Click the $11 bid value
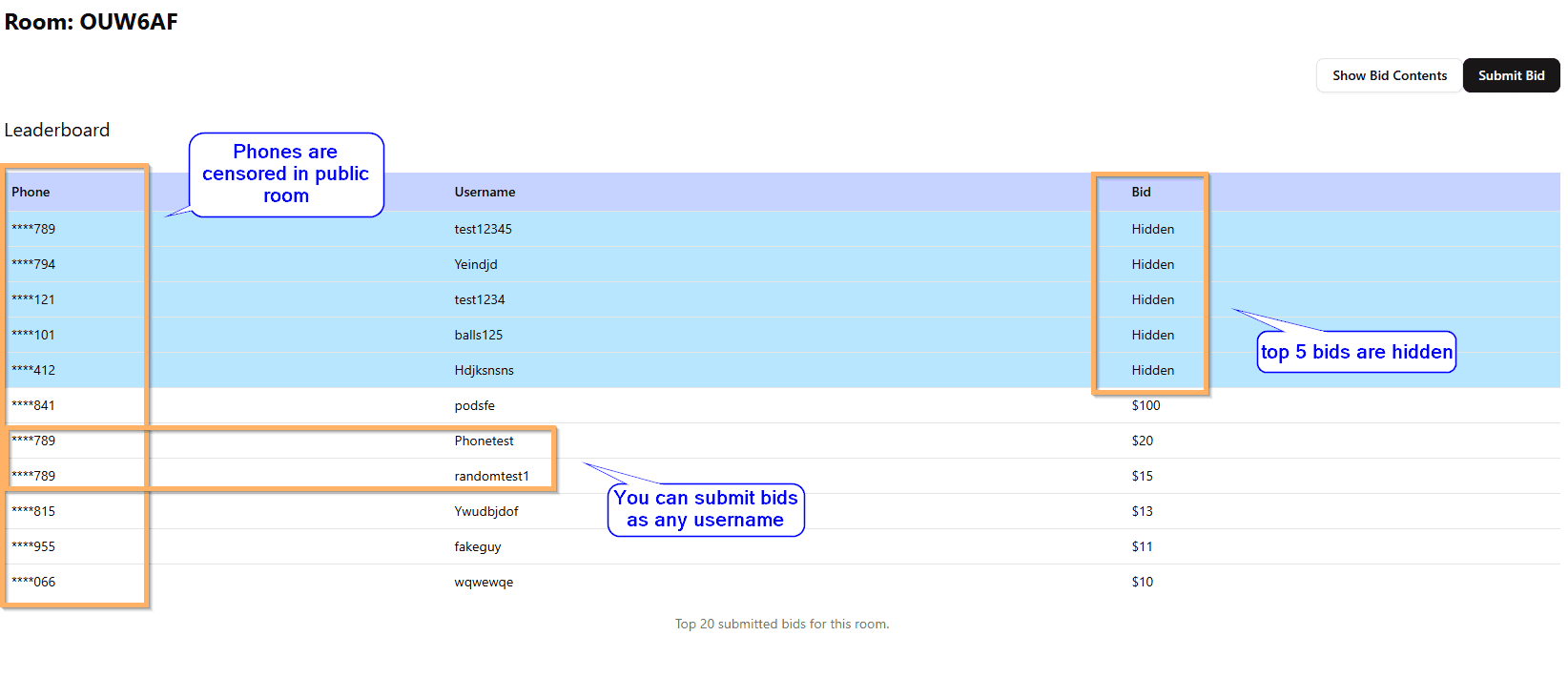Viewport: 1568px width, 677px height. pos(1142,546)
